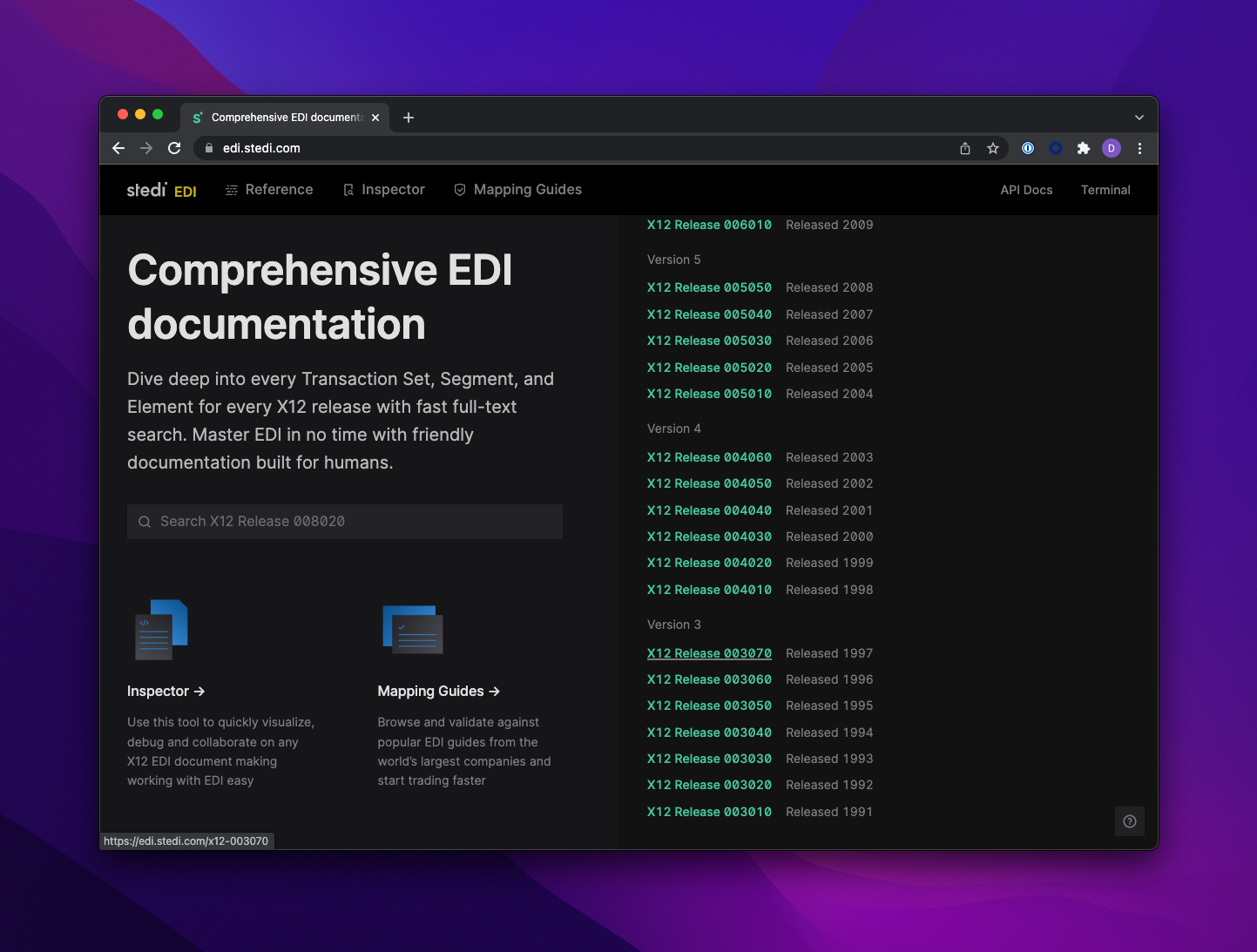This screenshot has height=952, width=1257.
Task: Click the browser back arrow
Action: pos(118,148)
